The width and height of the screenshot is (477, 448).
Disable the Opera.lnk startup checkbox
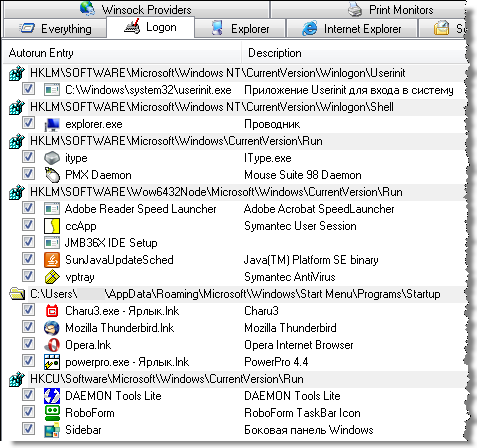coord(28,344)
